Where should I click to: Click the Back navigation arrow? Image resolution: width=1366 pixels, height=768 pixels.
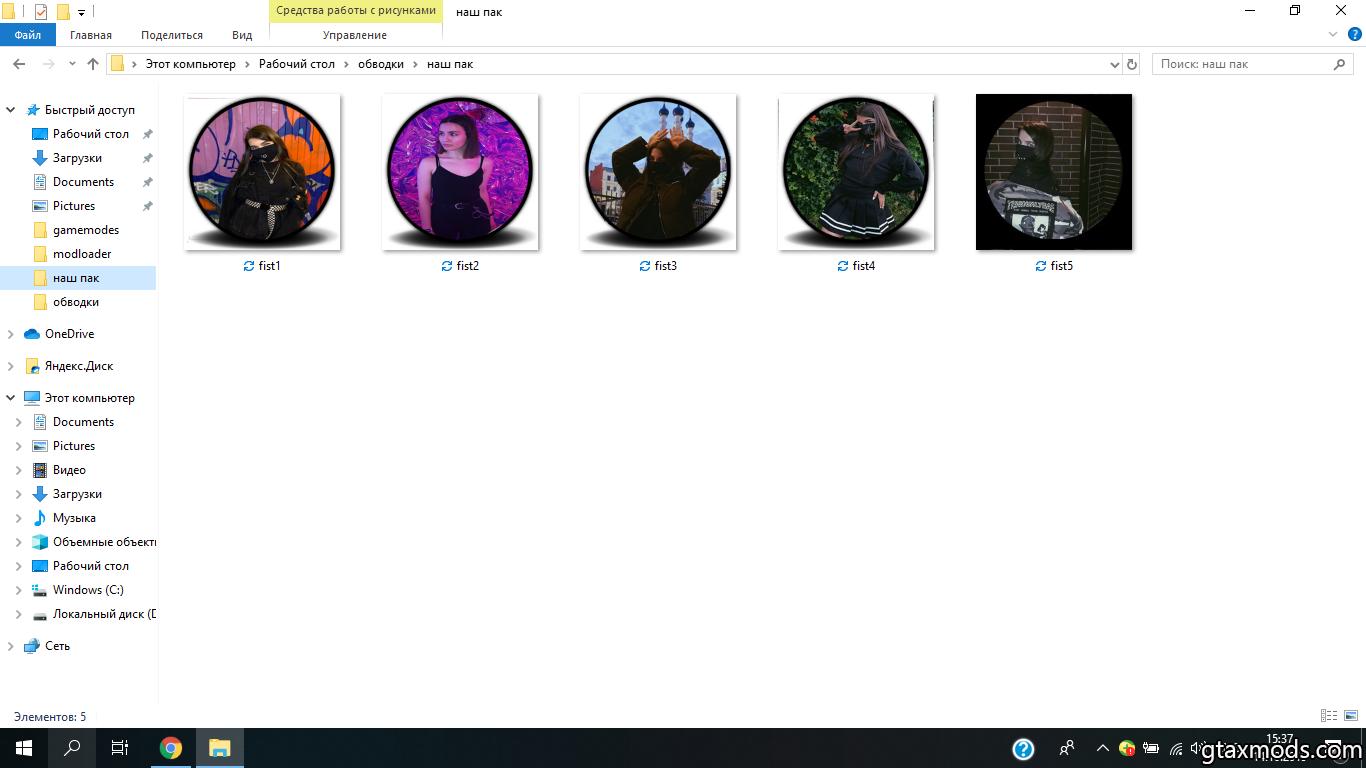pos(19,64)
